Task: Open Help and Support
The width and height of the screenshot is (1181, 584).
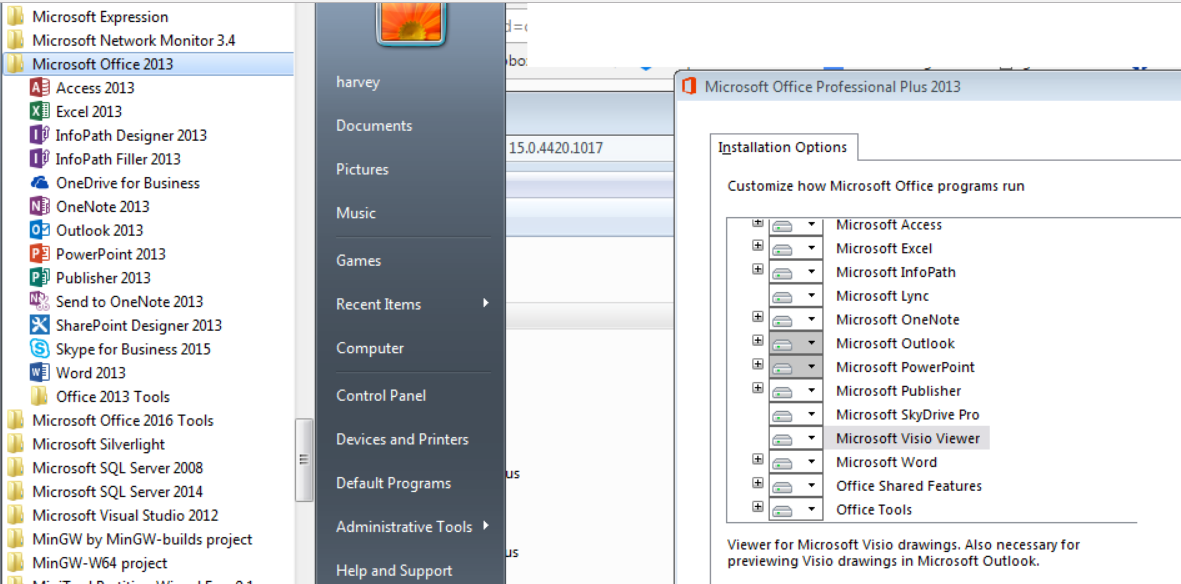Action: click(394, 570)
